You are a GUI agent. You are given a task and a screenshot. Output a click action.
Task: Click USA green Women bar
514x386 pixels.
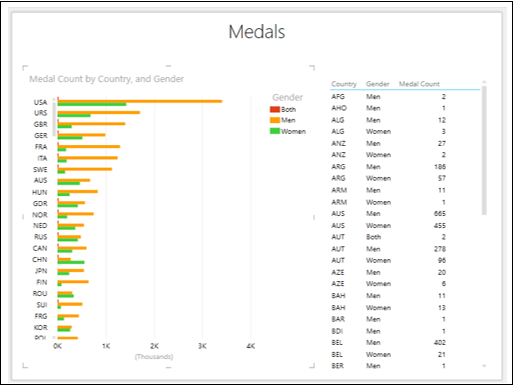[92, 104]
